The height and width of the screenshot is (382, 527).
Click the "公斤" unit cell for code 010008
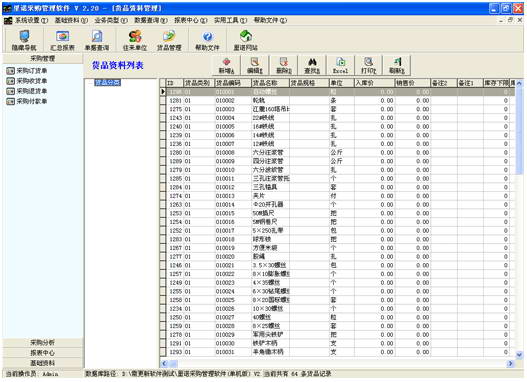pyautogui.click(x=341, y=152)
